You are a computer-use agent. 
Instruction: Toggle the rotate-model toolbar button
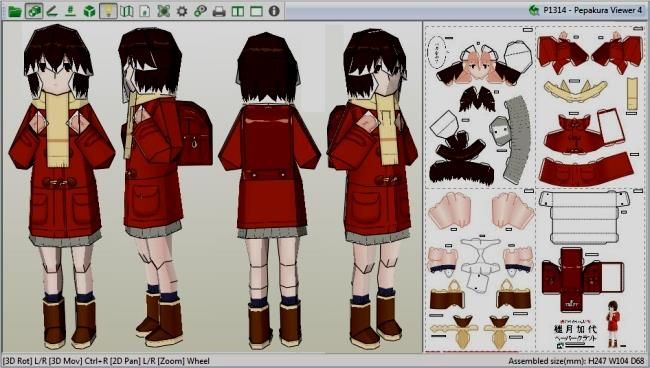coord(34,11)
